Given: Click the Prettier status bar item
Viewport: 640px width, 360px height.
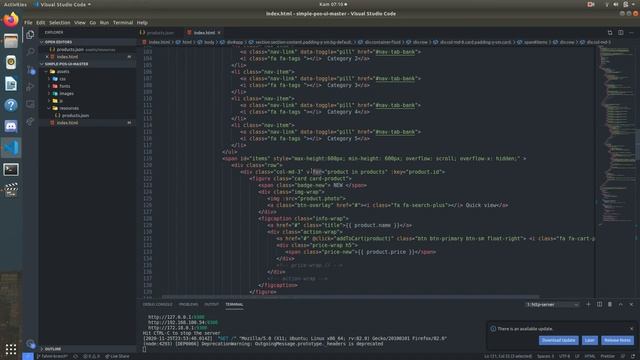Looking at the screenshot, I should [607, 356].
